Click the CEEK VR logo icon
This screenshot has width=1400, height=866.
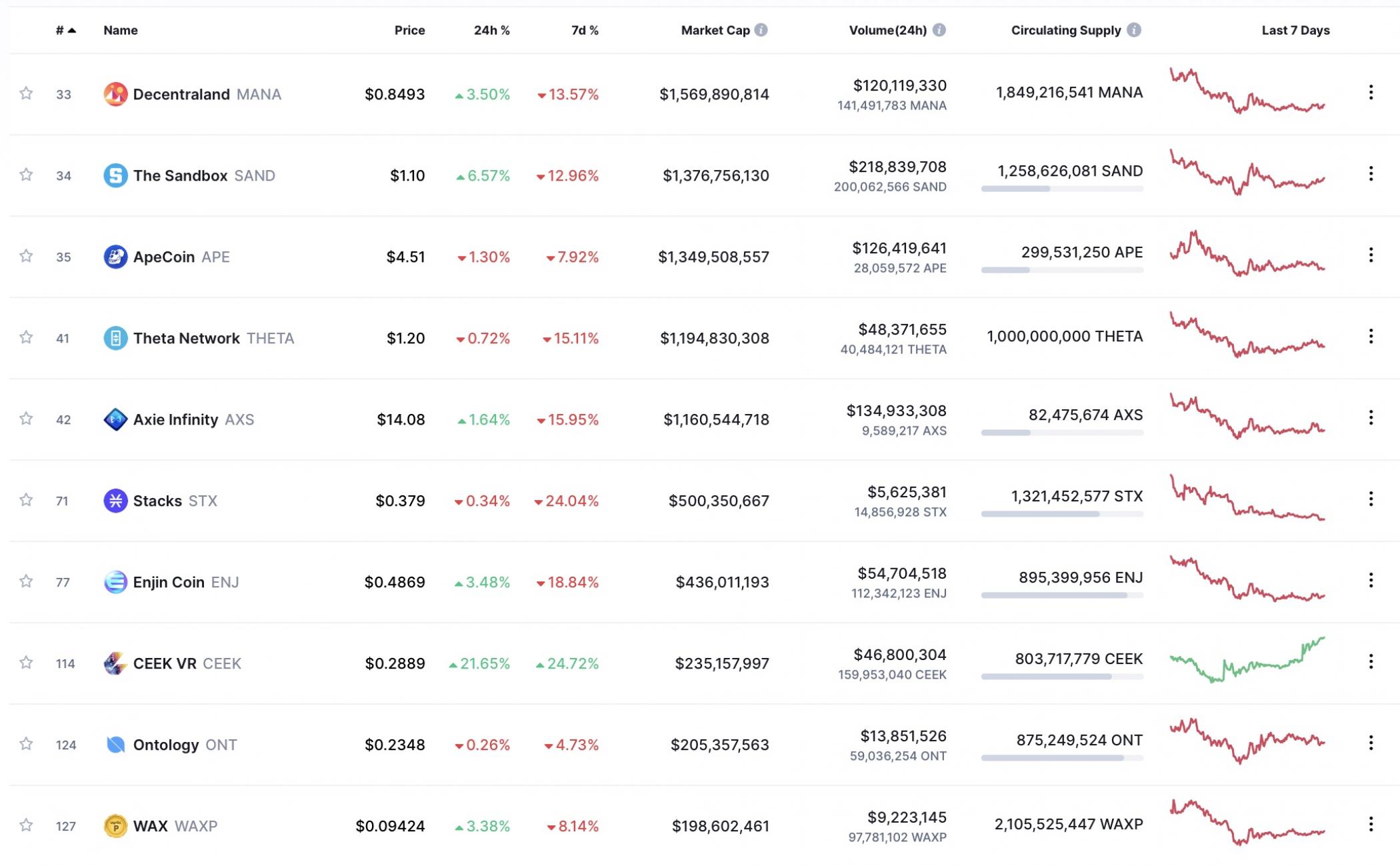115,663
